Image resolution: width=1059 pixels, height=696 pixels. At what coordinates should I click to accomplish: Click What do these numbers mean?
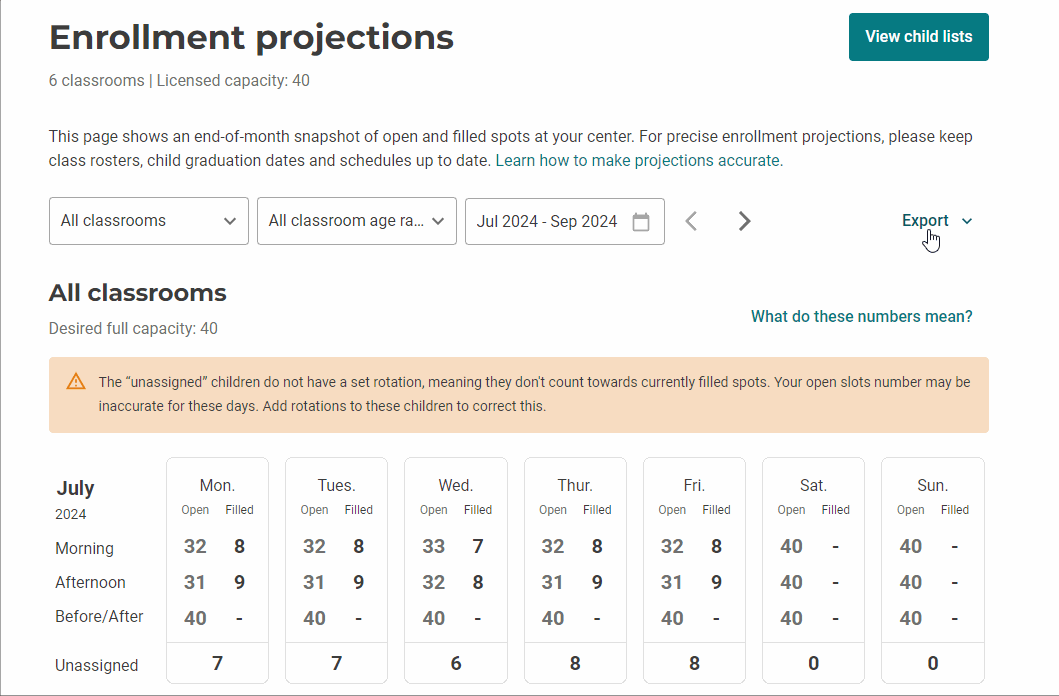861,316
